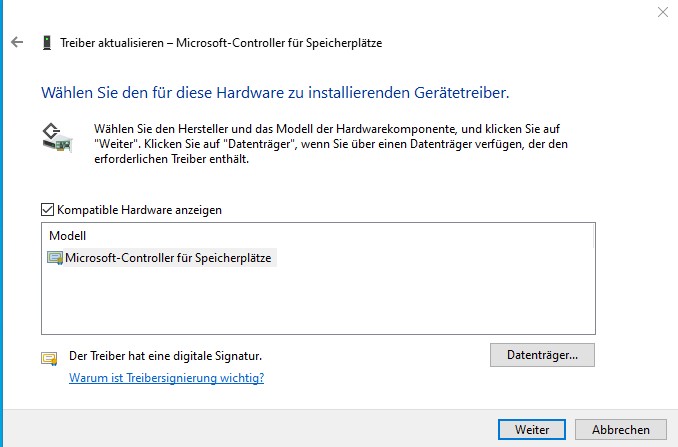Click the Modell column header

point(67,236)
